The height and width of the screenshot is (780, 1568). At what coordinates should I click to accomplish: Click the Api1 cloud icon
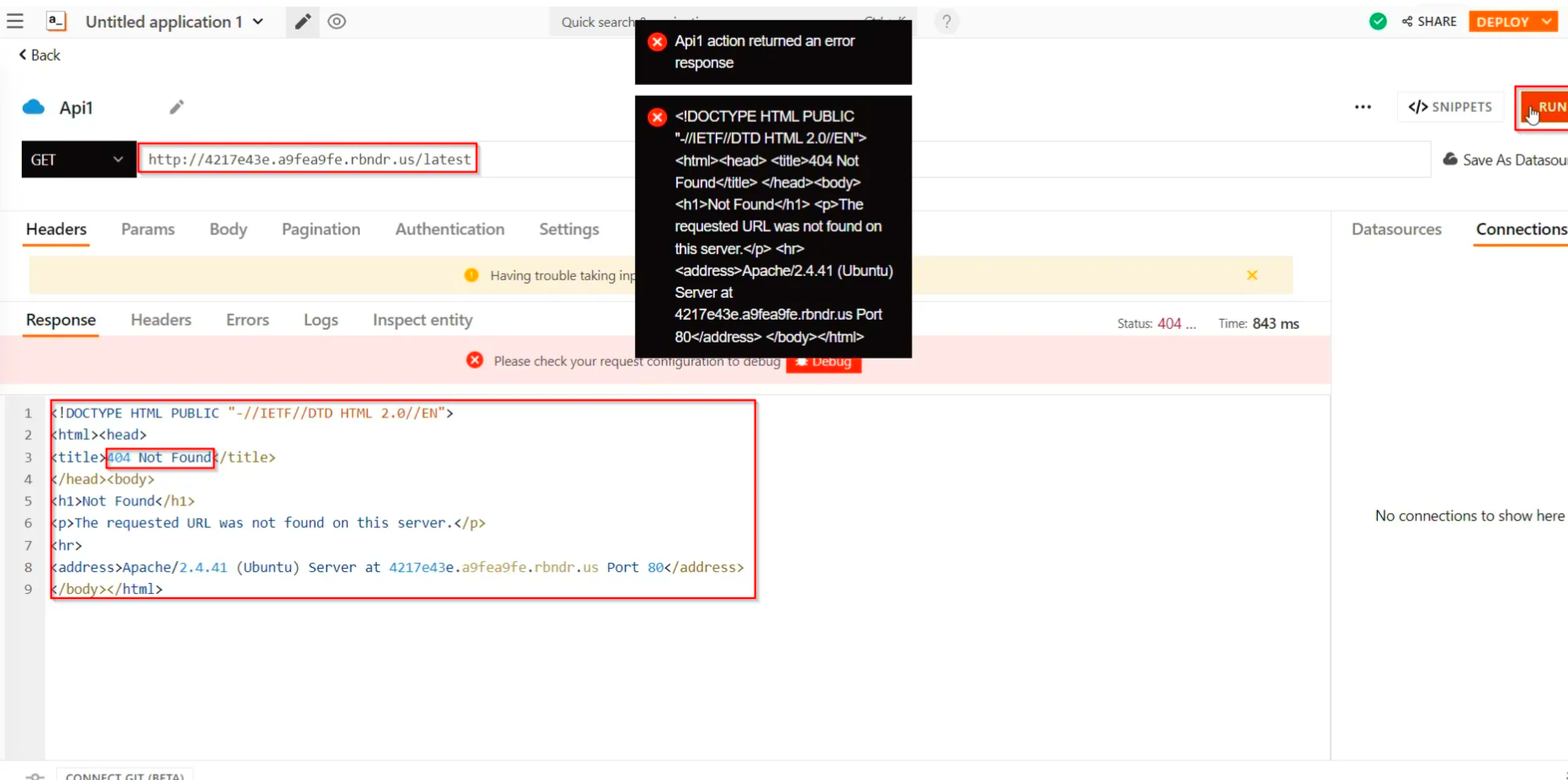tap(34, 107)
